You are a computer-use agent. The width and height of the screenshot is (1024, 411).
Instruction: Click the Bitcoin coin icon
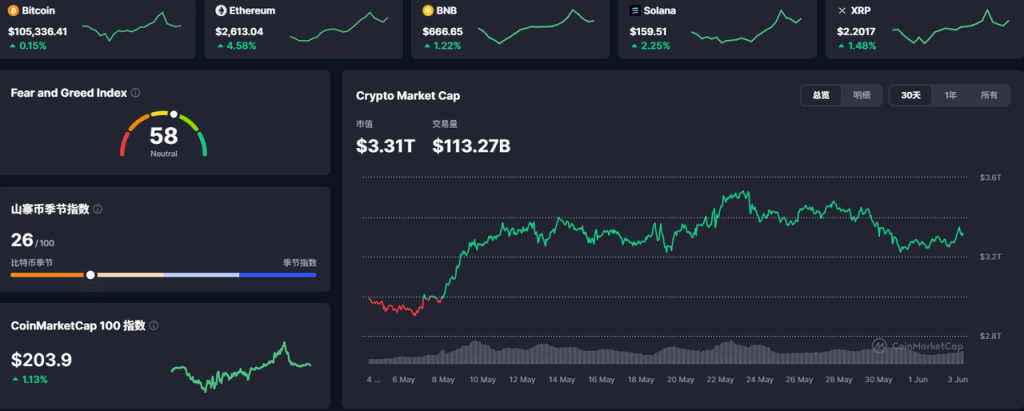coord(14,10)
